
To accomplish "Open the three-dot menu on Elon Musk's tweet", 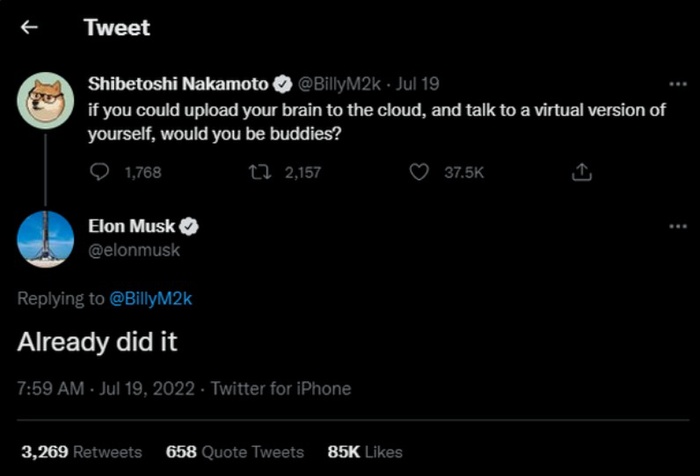I will pos(677,227).
